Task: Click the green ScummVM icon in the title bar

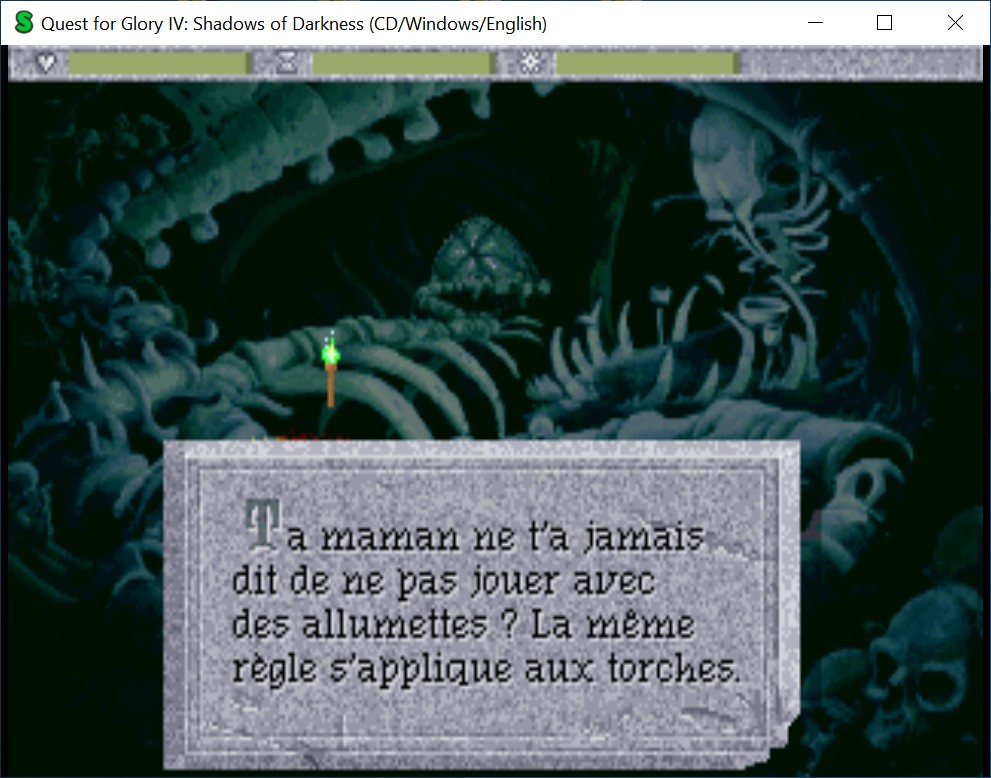Action: click(x=23, y=23)
